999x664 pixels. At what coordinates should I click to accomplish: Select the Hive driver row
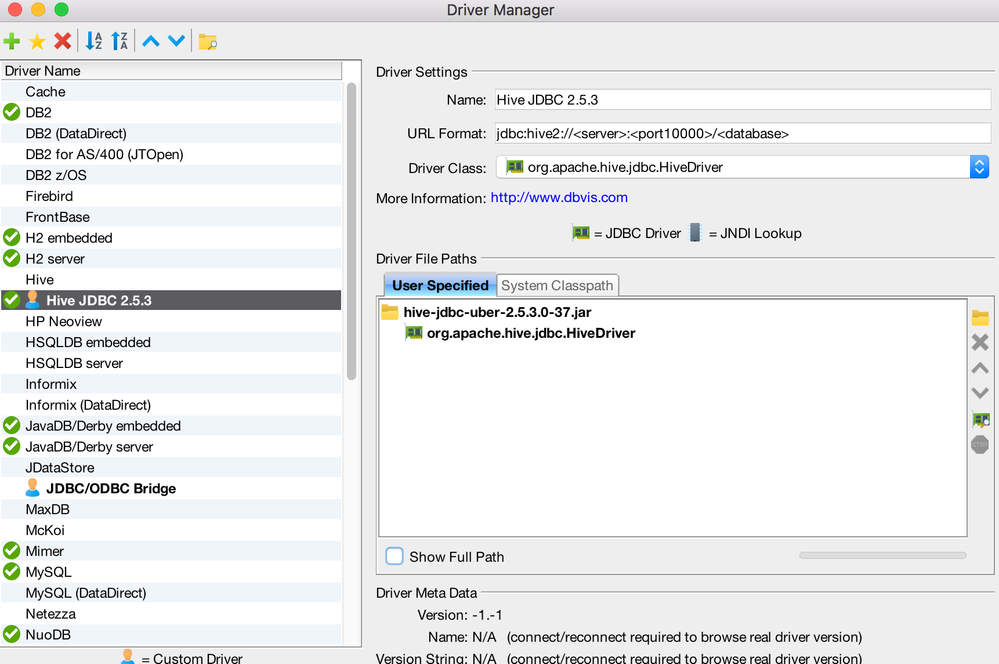coord(171,279)
